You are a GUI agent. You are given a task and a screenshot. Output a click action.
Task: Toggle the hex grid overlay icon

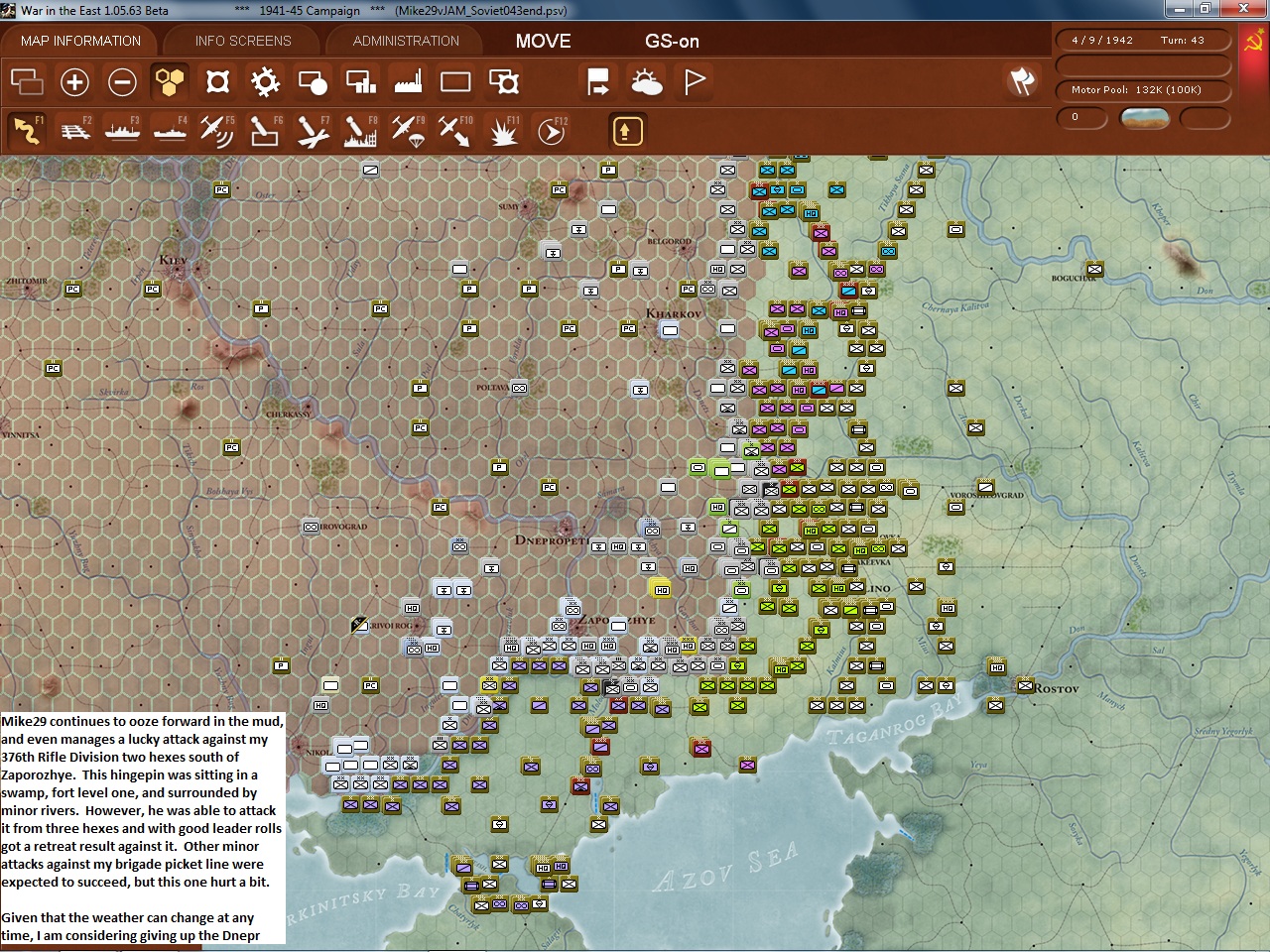(x=170, y=81)
